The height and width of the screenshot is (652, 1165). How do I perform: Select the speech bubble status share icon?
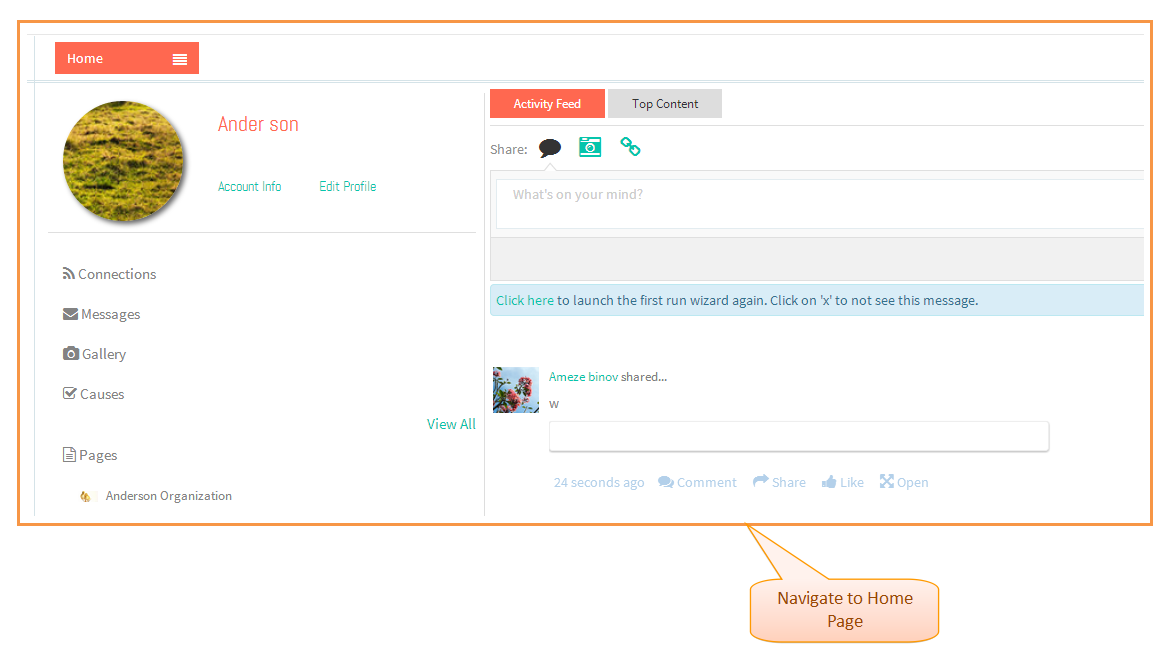[550, 148]
